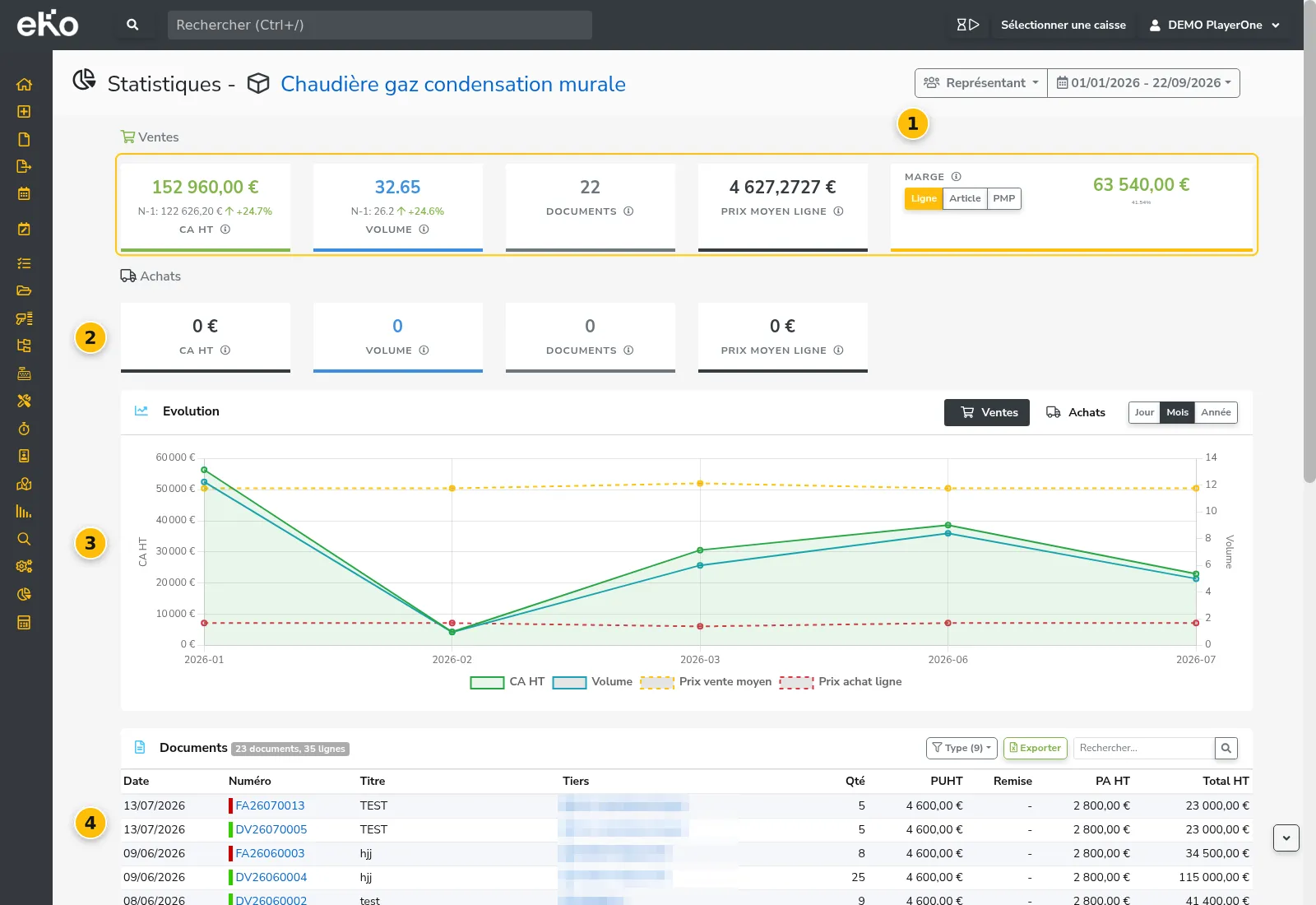Viewport: 1316px width, 905px height.
Task: Toggle the CA HT series in chart legend
Action: click(x=507, y=682)
